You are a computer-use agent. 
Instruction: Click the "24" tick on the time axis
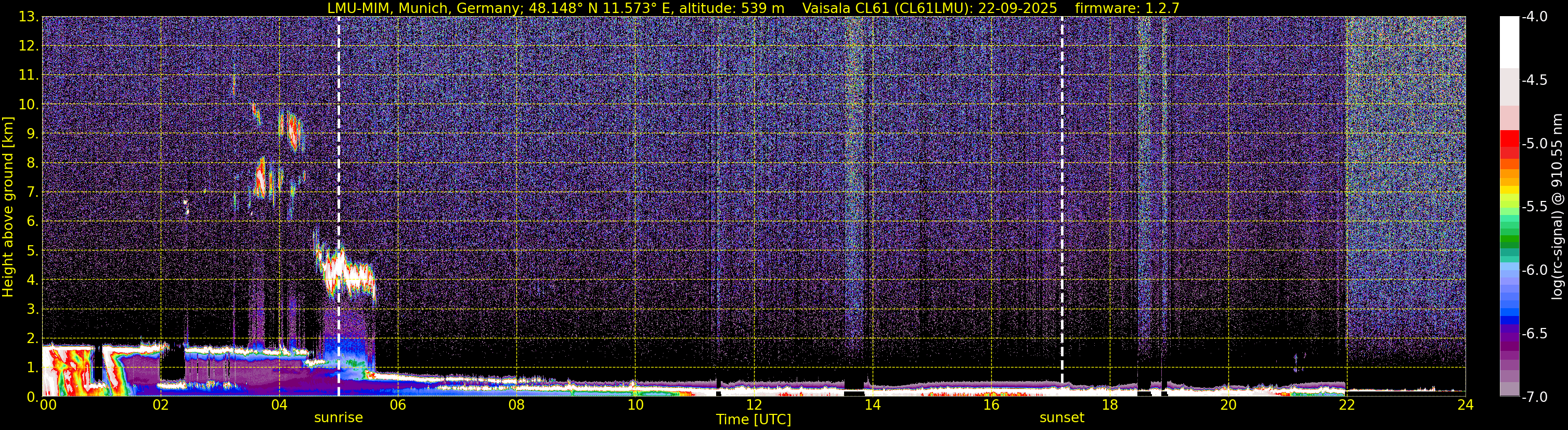[1465, 406]
